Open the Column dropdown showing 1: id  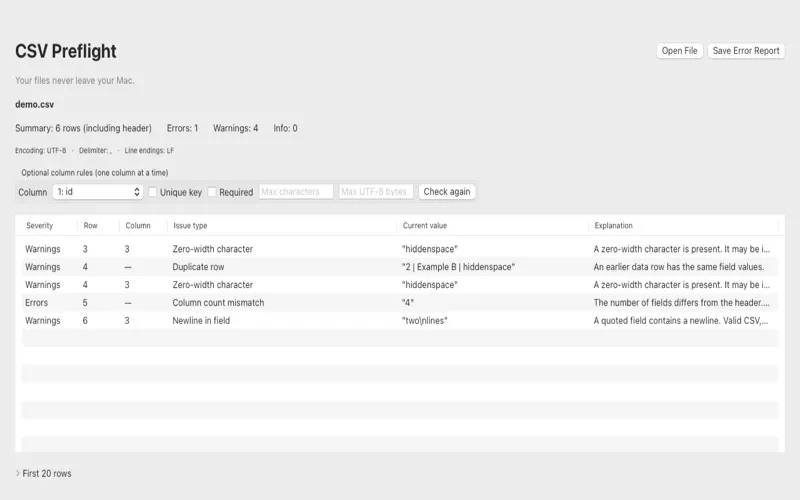coord(97,192)
